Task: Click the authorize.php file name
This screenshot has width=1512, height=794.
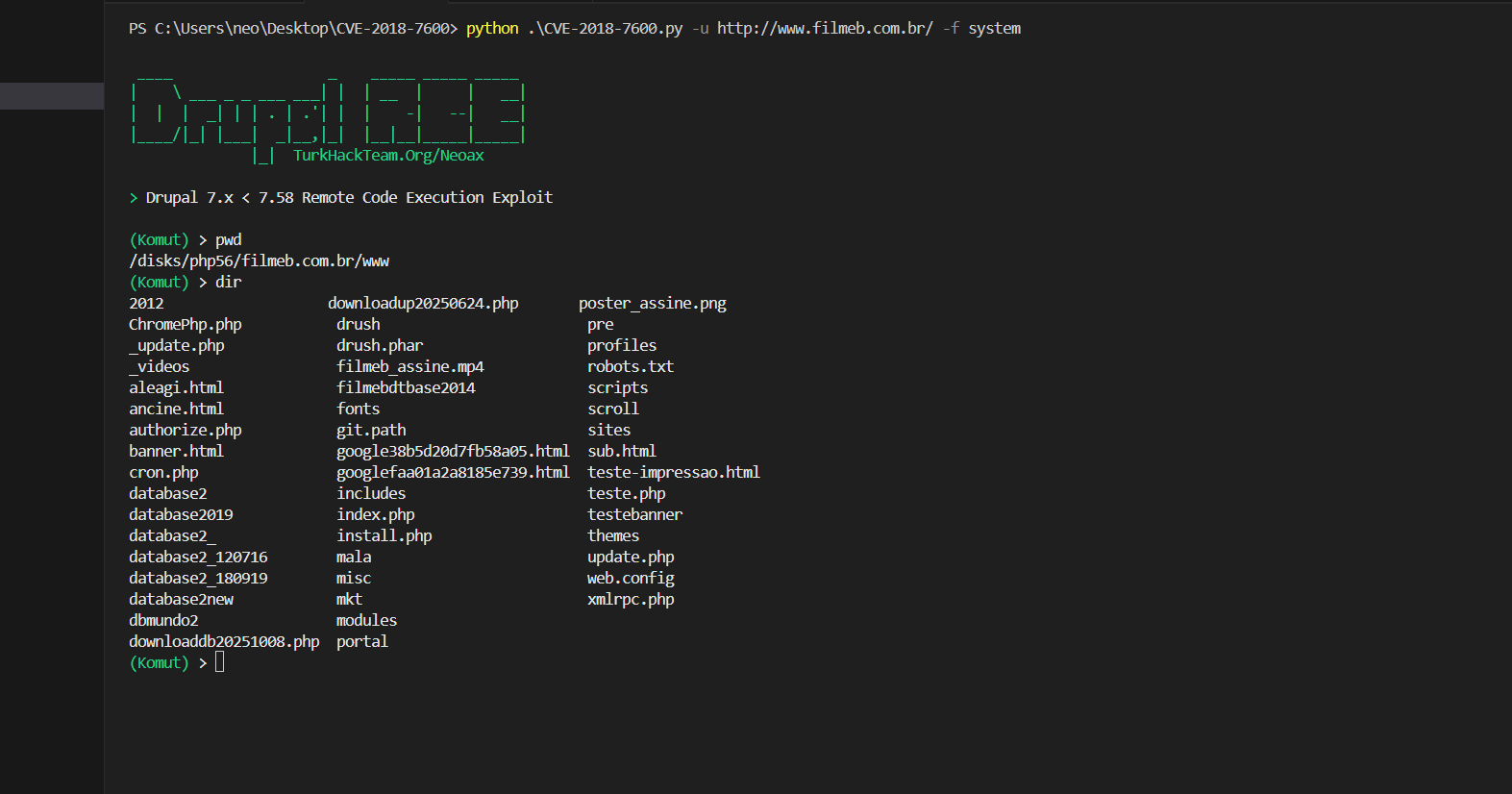Action: (186, 431)
